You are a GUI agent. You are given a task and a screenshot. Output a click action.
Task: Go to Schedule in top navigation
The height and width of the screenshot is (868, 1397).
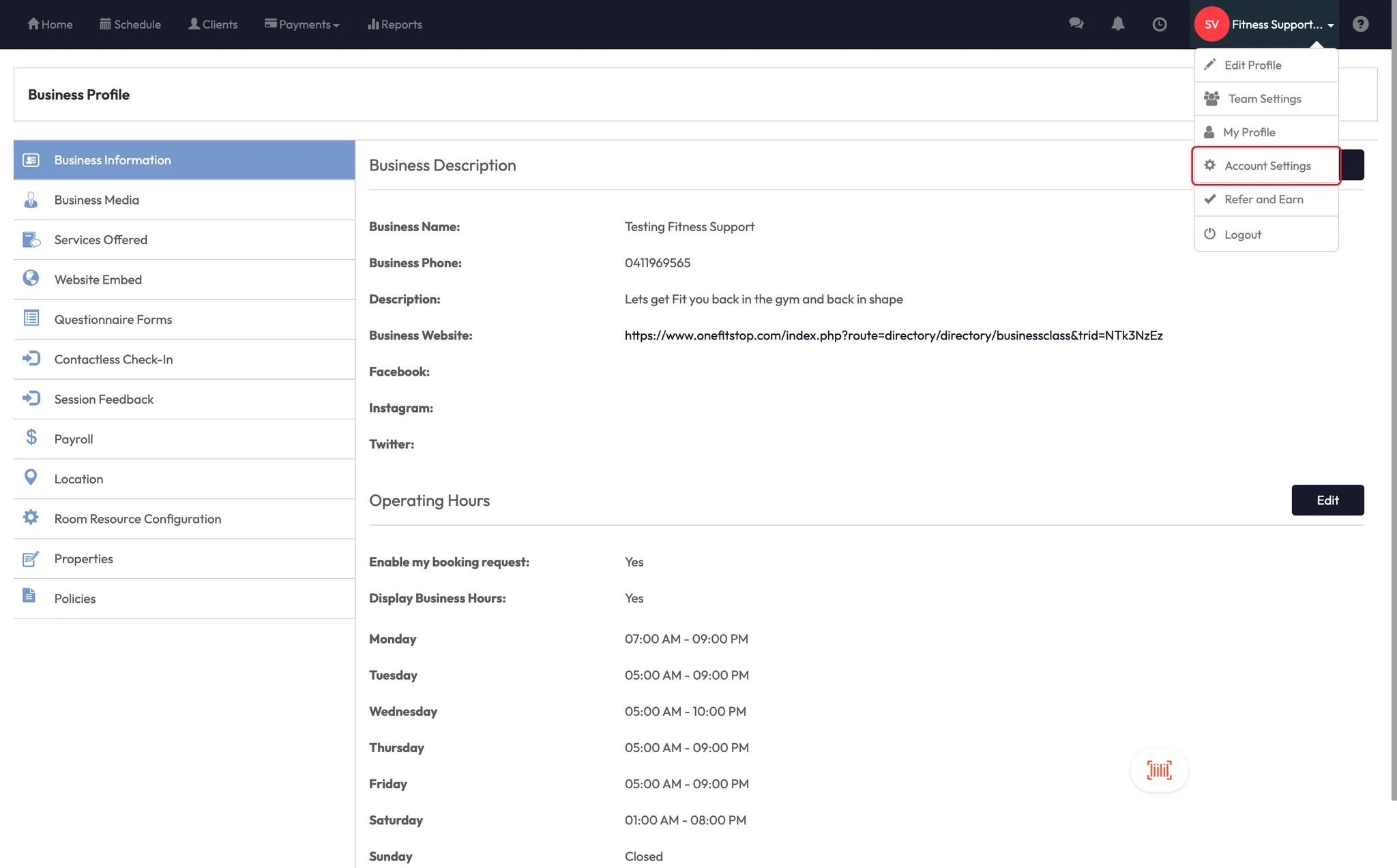coord(130,25)
